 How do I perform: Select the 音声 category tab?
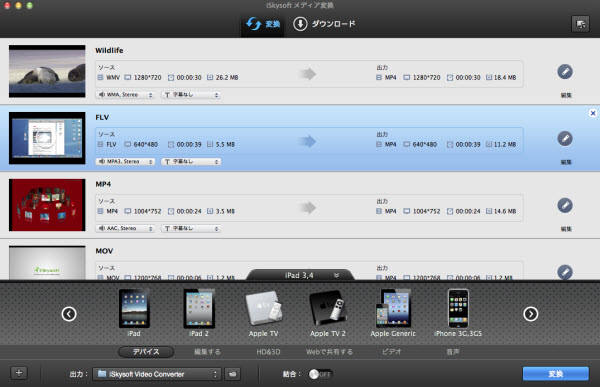click(453, 352)
